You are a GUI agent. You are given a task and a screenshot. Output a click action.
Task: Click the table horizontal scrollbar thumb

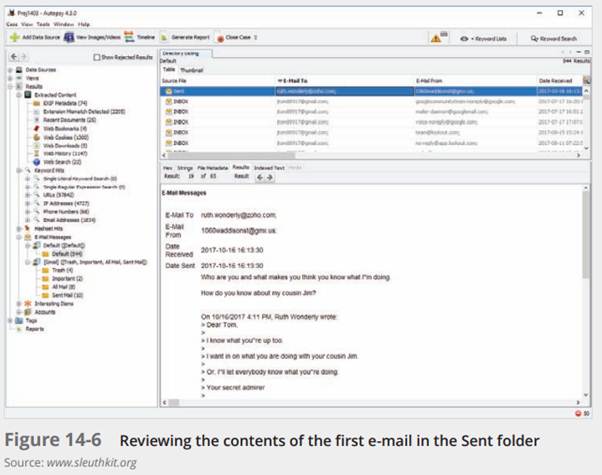pos(232,155)
